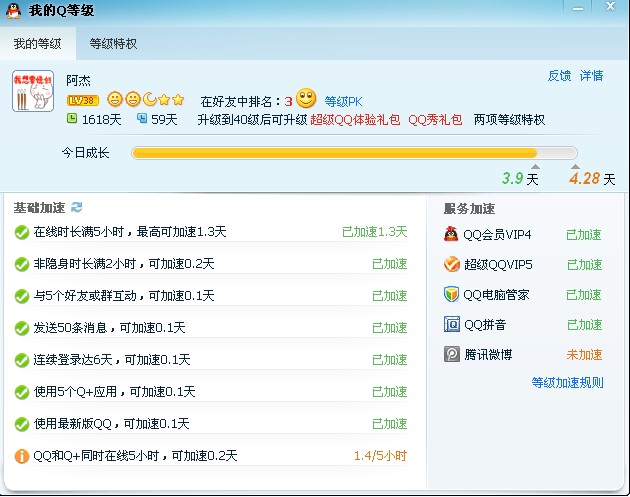Click the green check for 使用5个Q+应用
This screenshot has height=497, width=630.
click(22, 392)
